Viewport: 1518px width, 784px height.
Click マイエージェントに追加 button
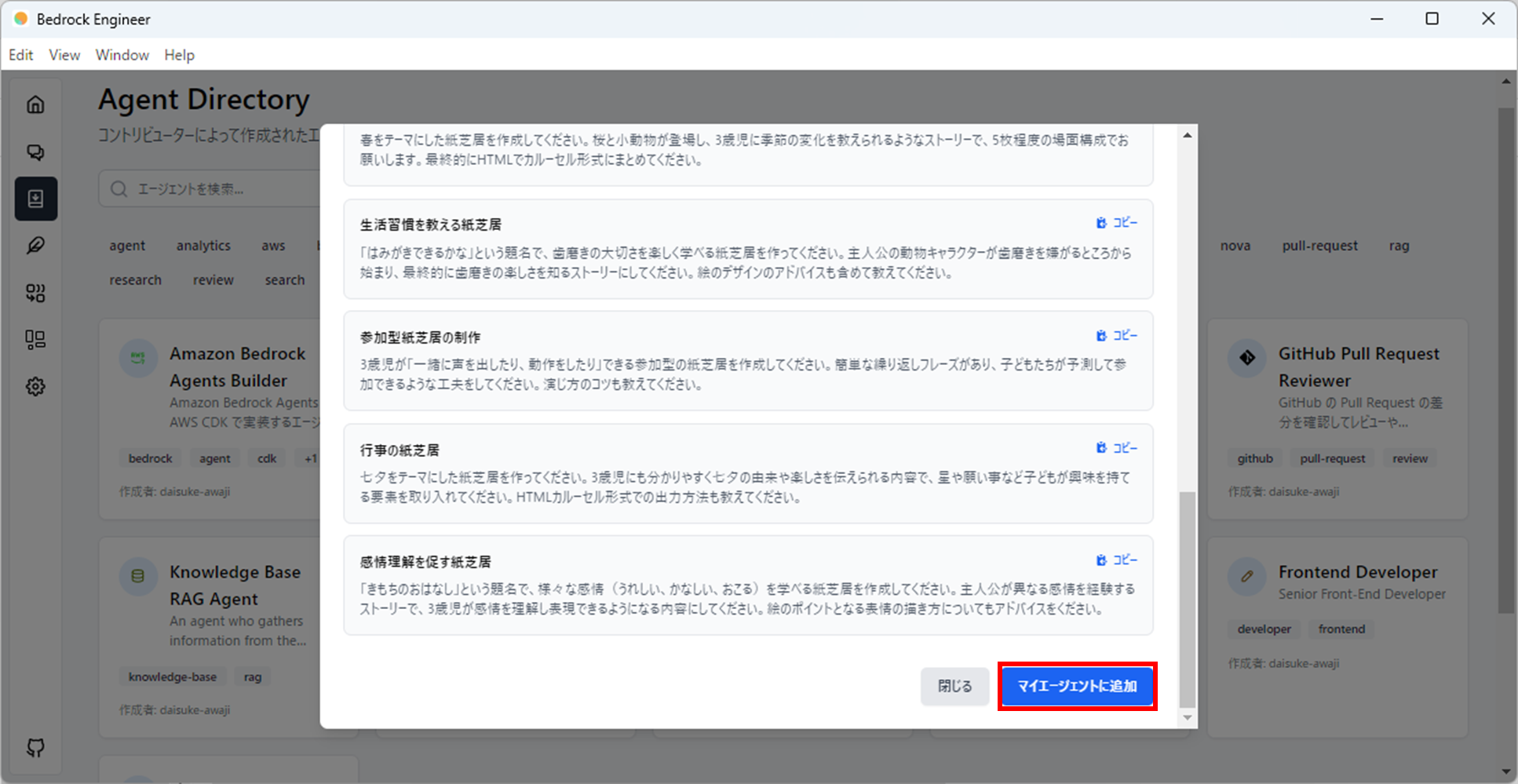tap(1077, 686)
